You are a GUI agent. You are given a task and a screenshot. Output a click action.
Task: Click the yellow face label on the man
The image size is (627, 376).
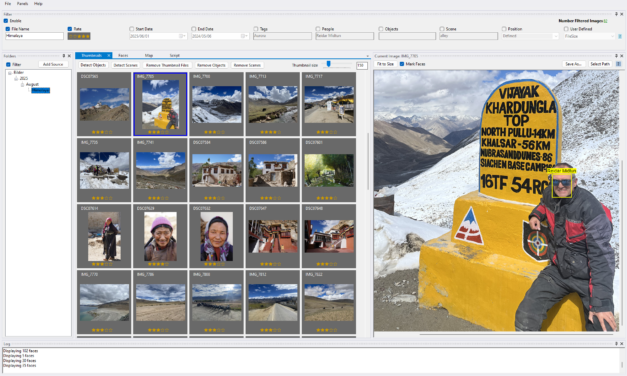pyautogui.click(x=561, y=171)
